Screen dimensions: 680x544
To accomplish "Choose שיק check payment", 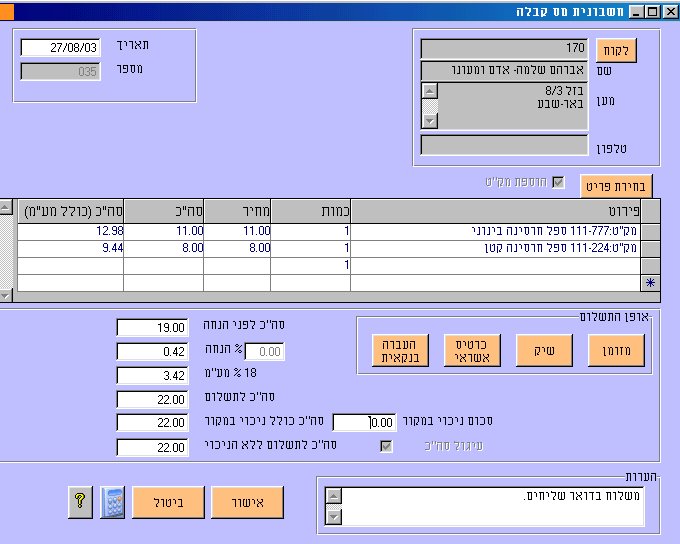I will point(544,351).
